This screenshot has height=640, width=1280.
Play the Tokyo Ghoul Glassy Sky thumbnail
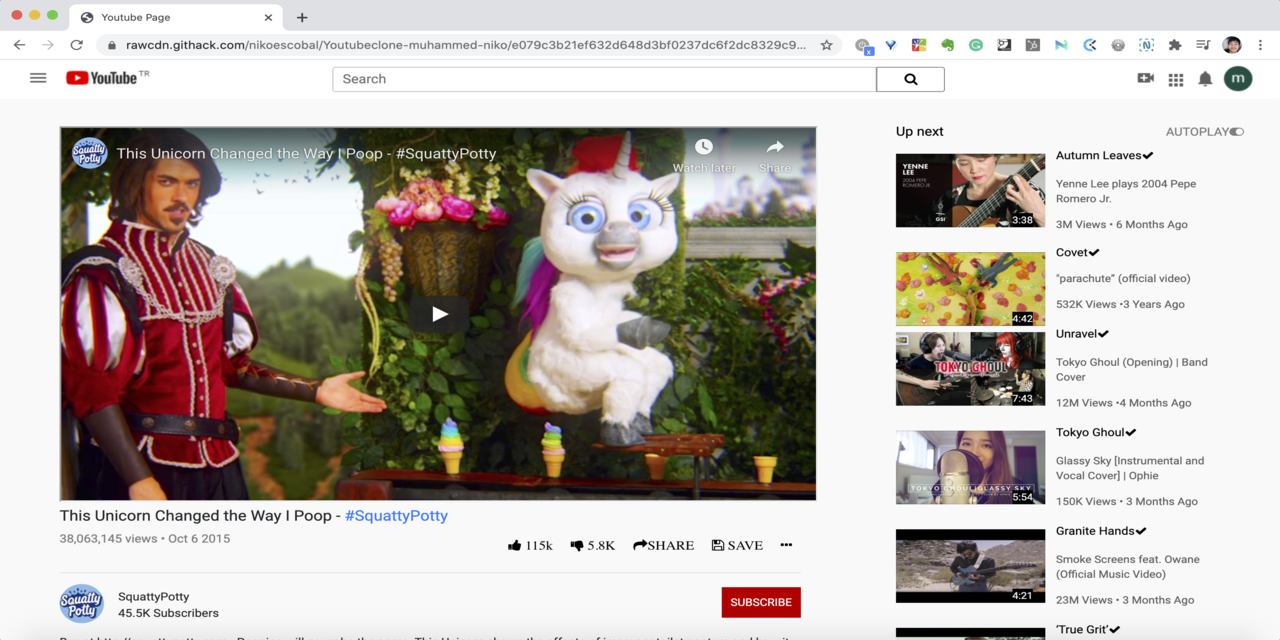click(970, 467)
